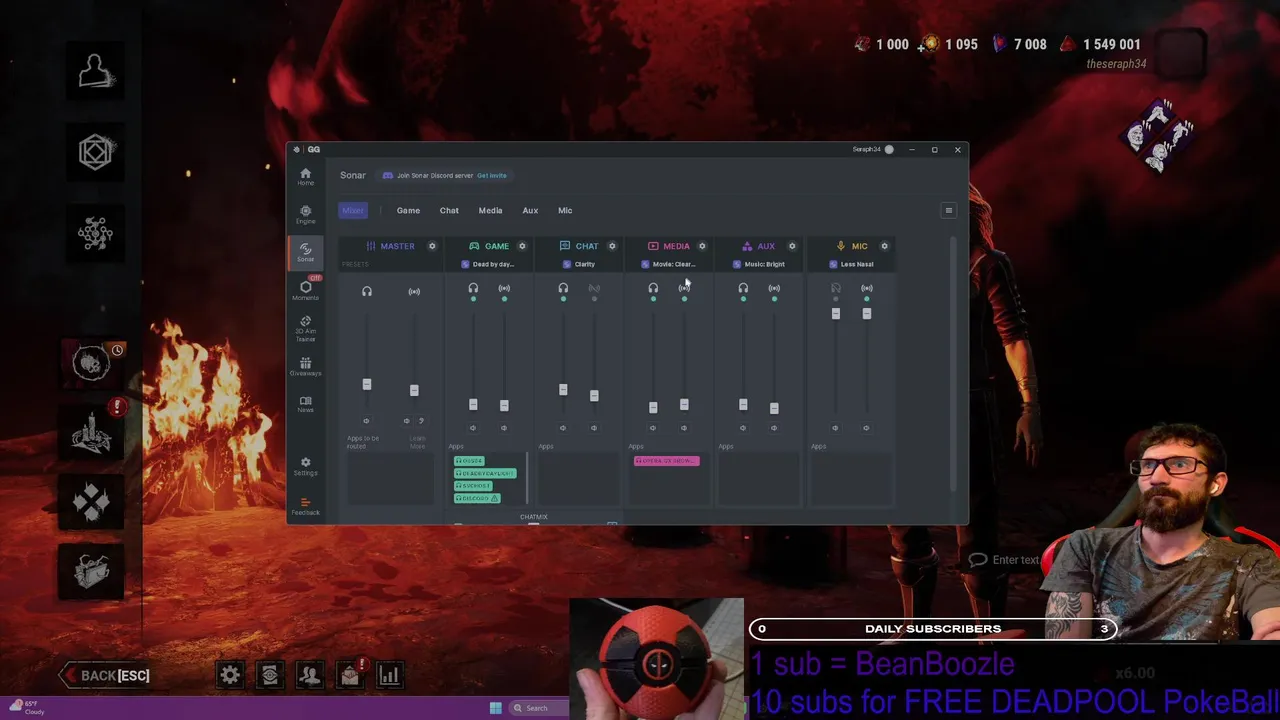1280x720 pixels.
Task: Click the mixer vertical scrollbar
Action: (954, 364)
